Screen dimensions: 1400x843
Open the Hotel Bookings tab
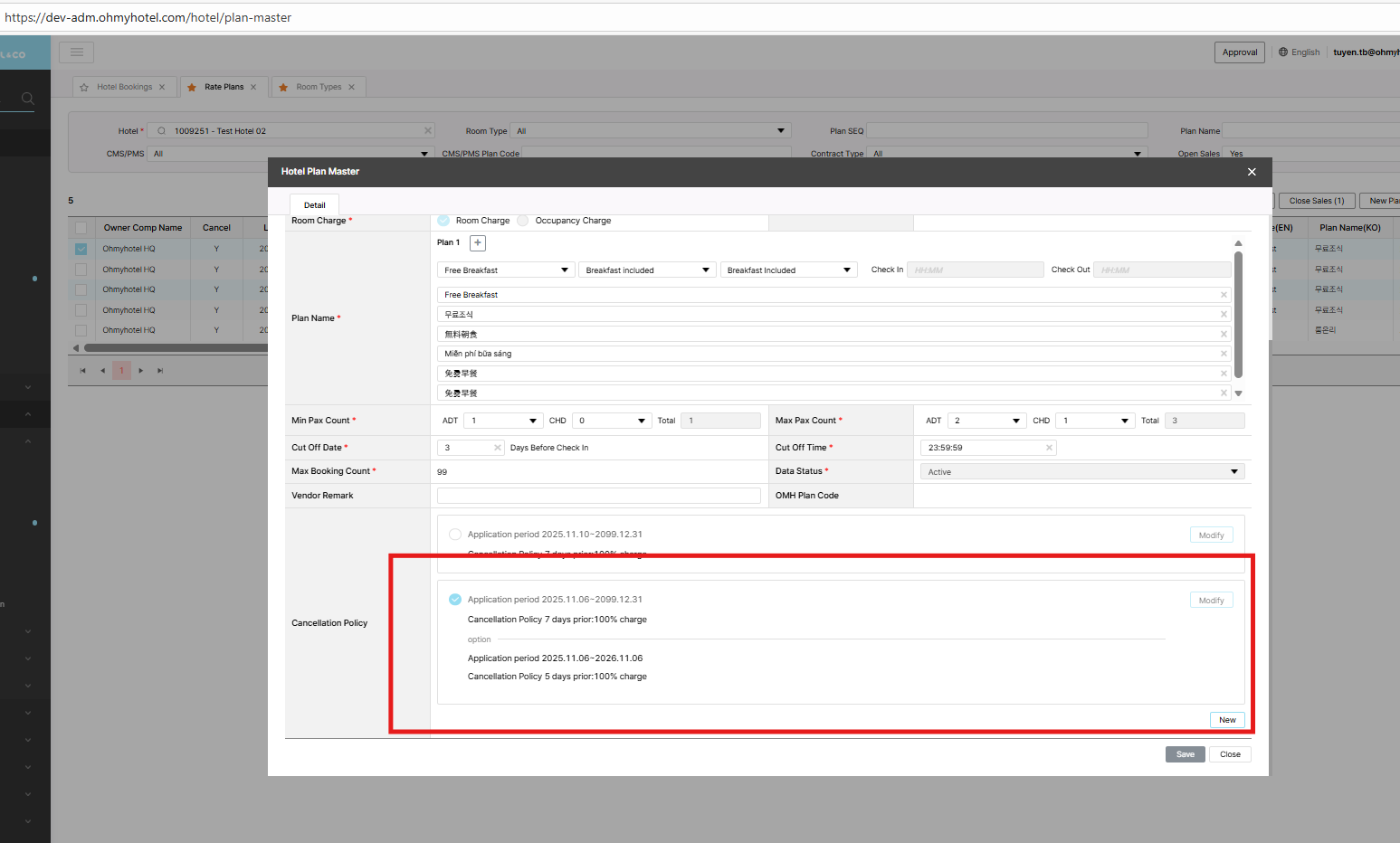click(124, 87)
